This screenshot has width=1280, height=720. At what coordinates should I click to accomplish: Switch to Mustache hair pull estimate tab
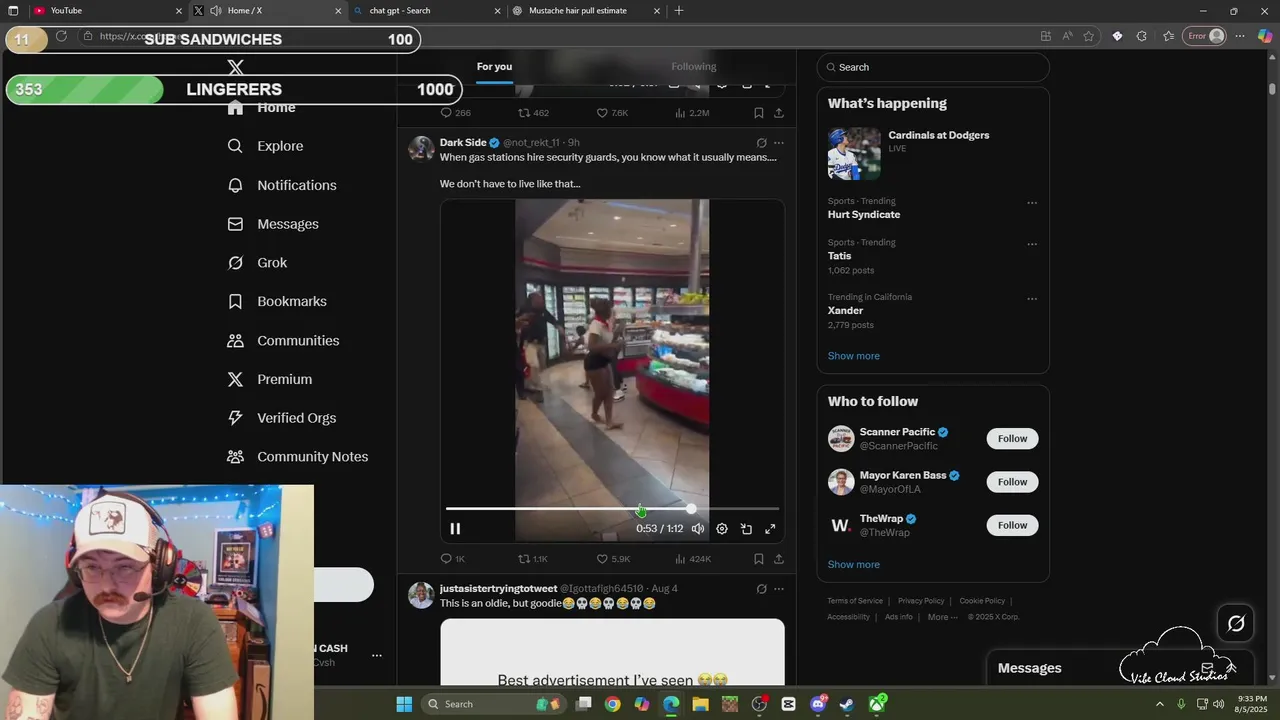coord(586,11)
